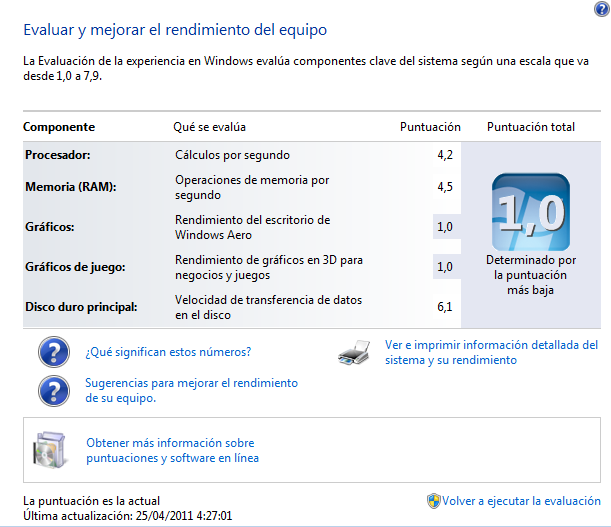The image size is (611, 527).
Task: Click the question icon beside 'Sugerencias para mejorar'
Action: (x=52, y=390)
